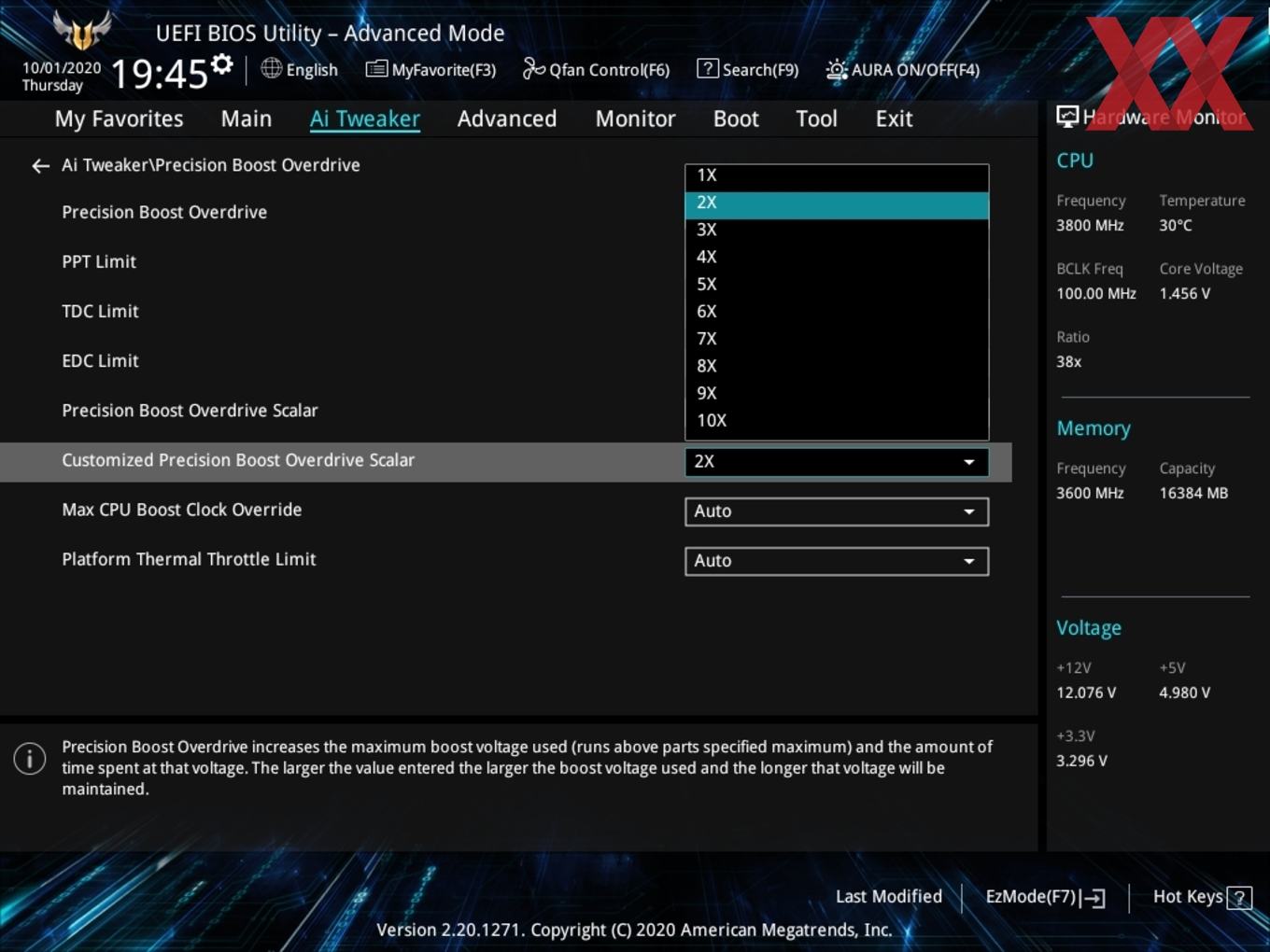Select 4X scalar option
This screenshot has width=1270, height=952.
(x=837, y=257)
